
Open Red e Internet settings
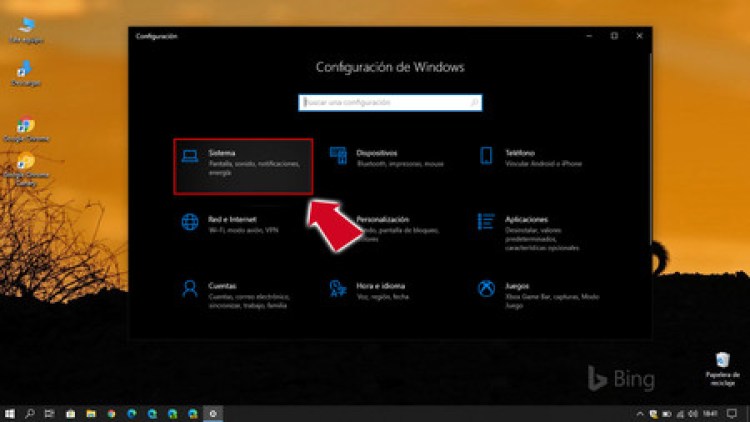click(x=242, y=223)
